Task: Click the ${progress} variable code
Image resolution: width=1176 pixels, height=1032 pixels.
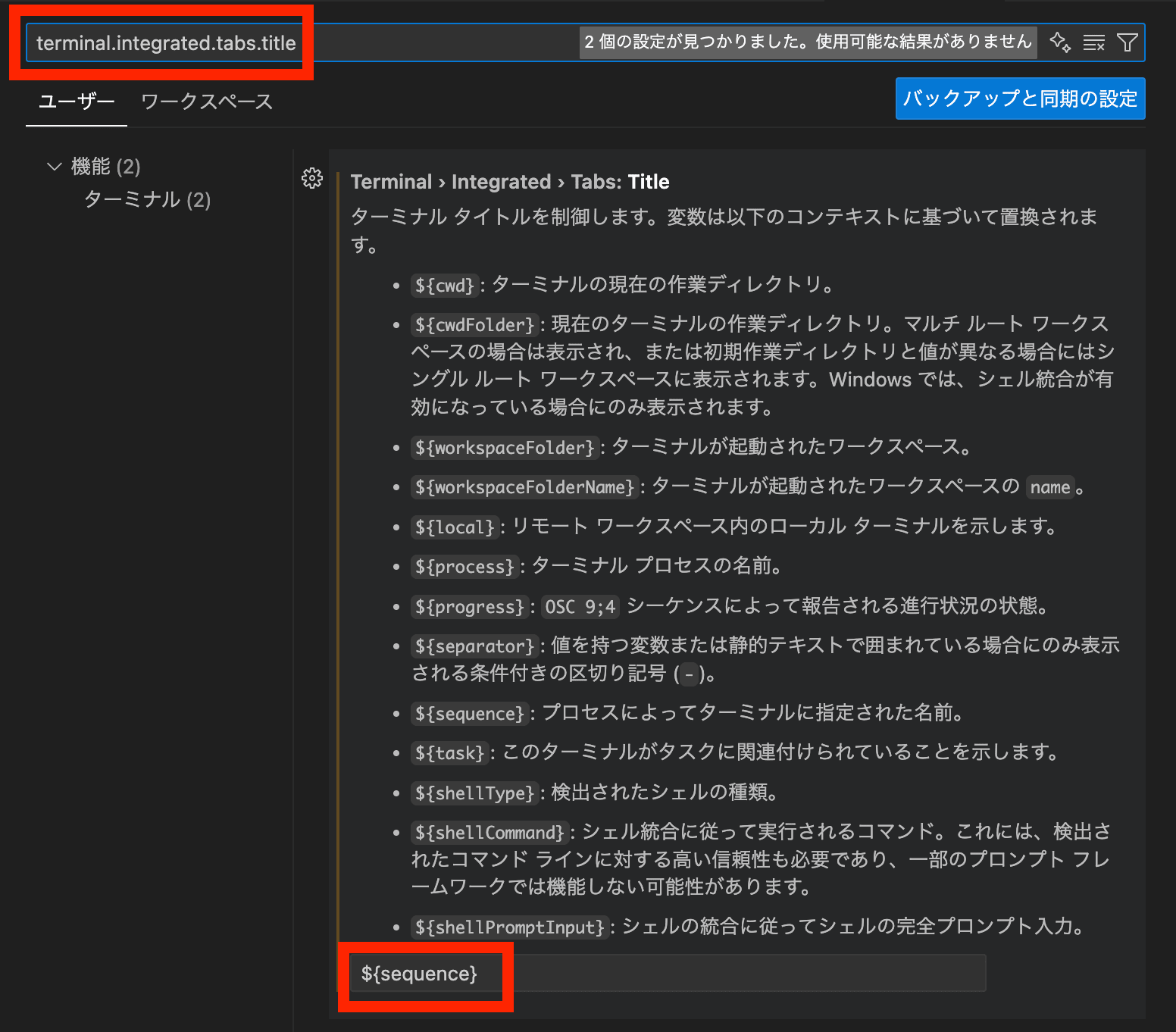Action: point(470,607)
